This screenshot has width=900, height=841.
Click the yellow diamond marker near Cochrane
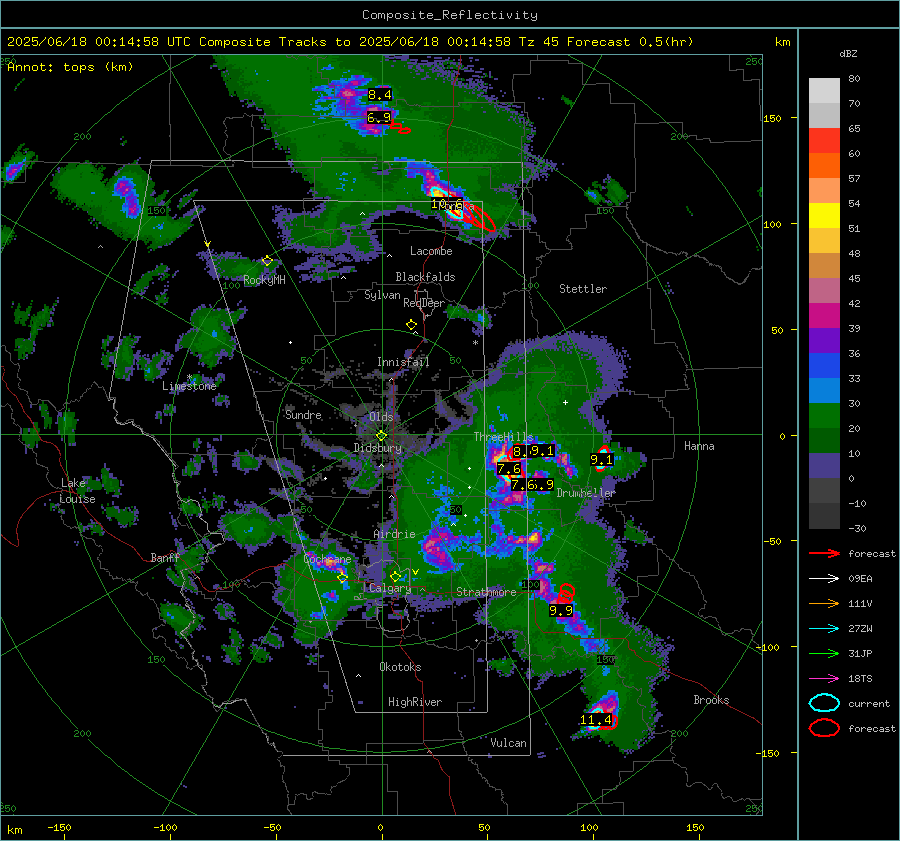tap(342, 578)
